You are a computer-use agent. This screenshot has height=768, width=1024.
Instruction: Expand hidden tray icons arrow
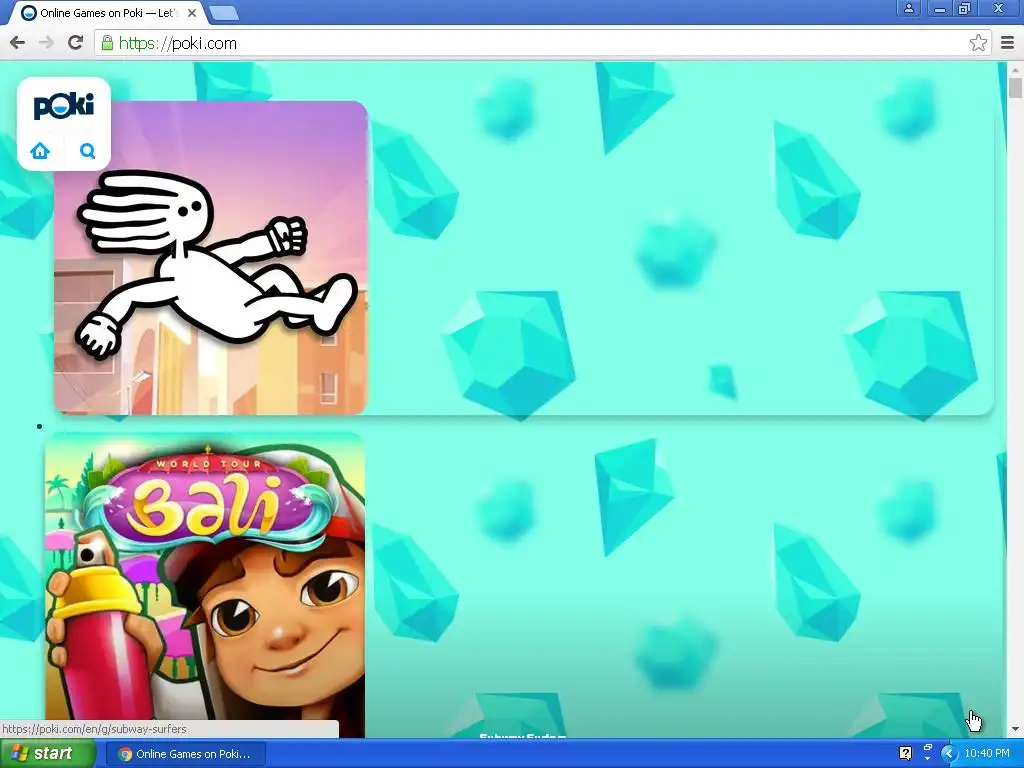click(949, 754)
